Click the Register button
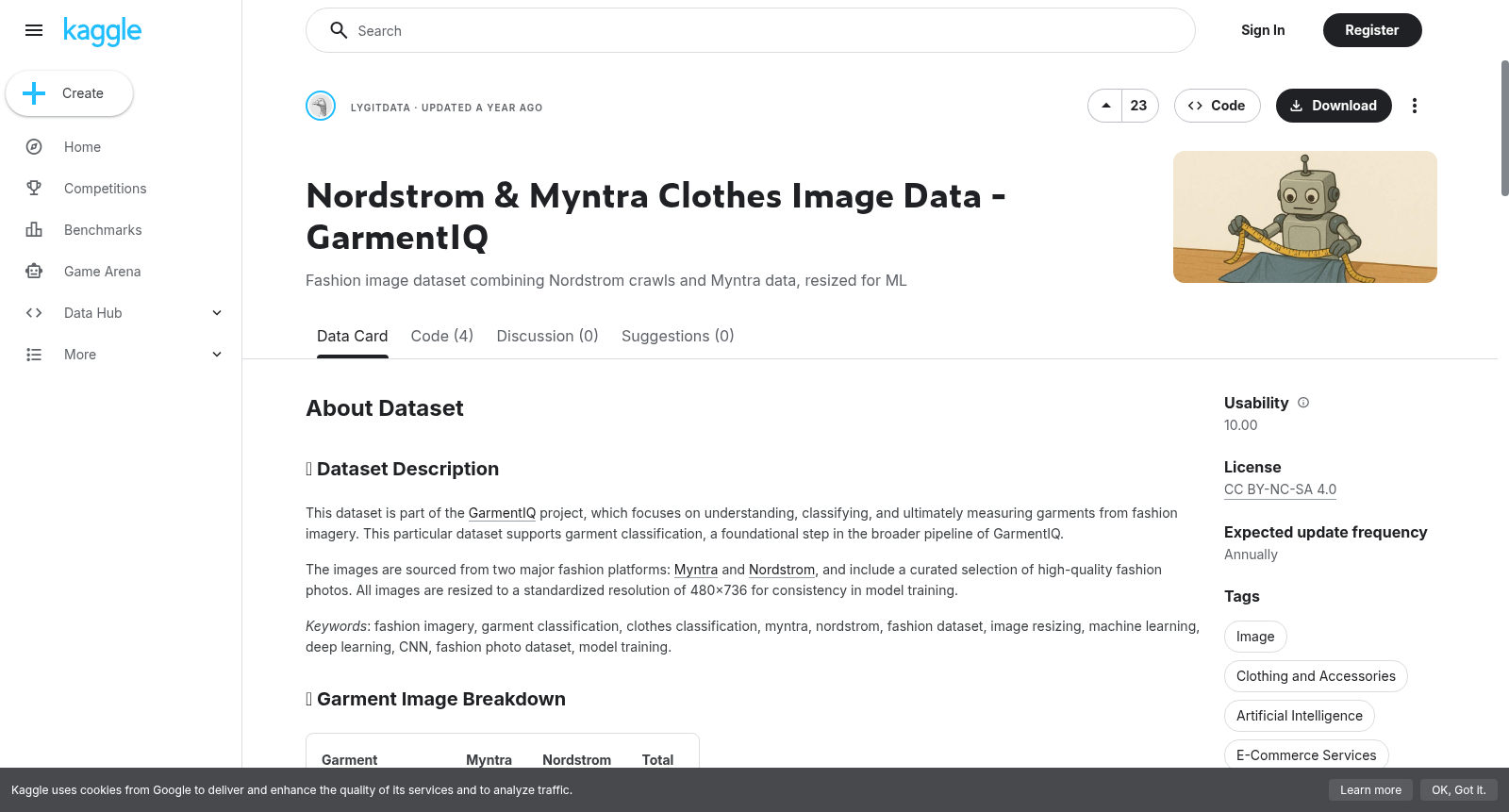 (x=1372, y=30)
